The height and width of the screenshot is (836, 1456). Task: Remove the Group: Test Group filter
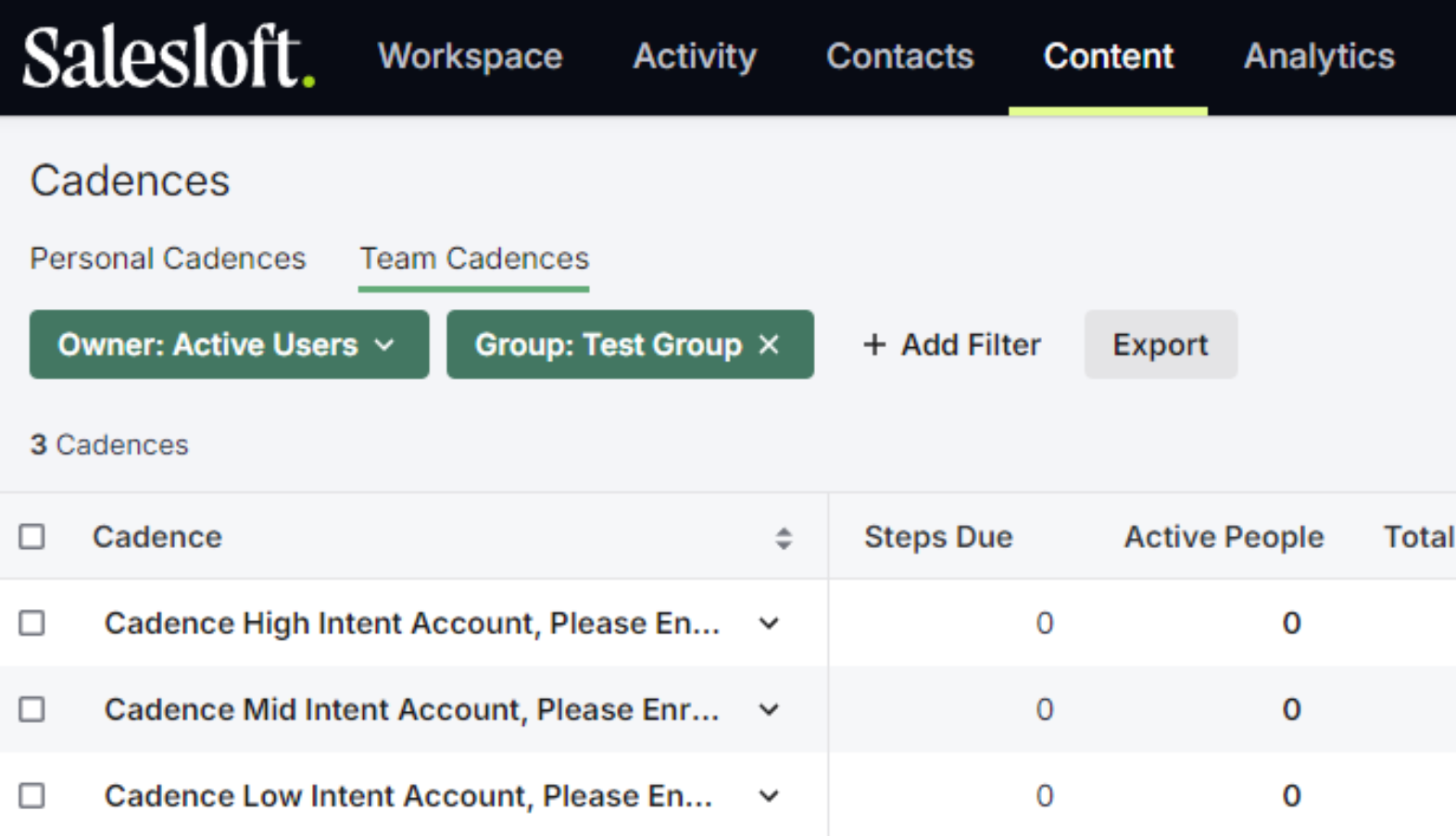[x=769, y=344]
